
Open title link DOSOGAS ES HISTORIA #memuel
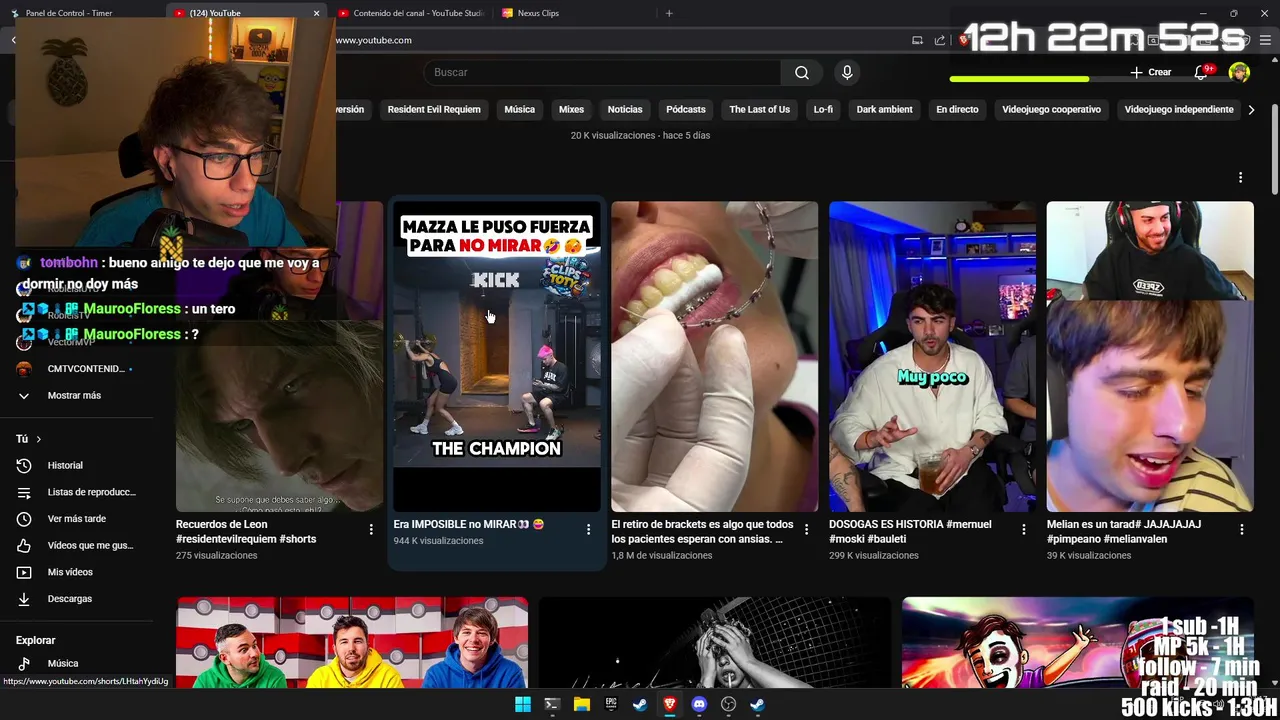pos(910,531)
